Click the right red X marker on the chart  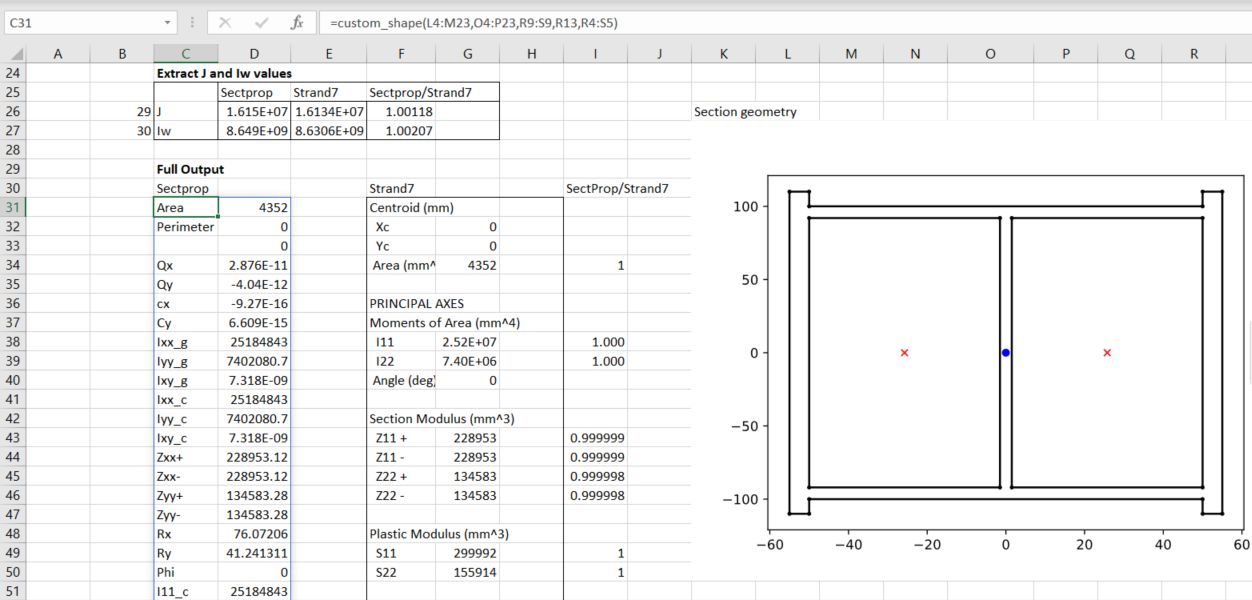tap(1106, 352)
